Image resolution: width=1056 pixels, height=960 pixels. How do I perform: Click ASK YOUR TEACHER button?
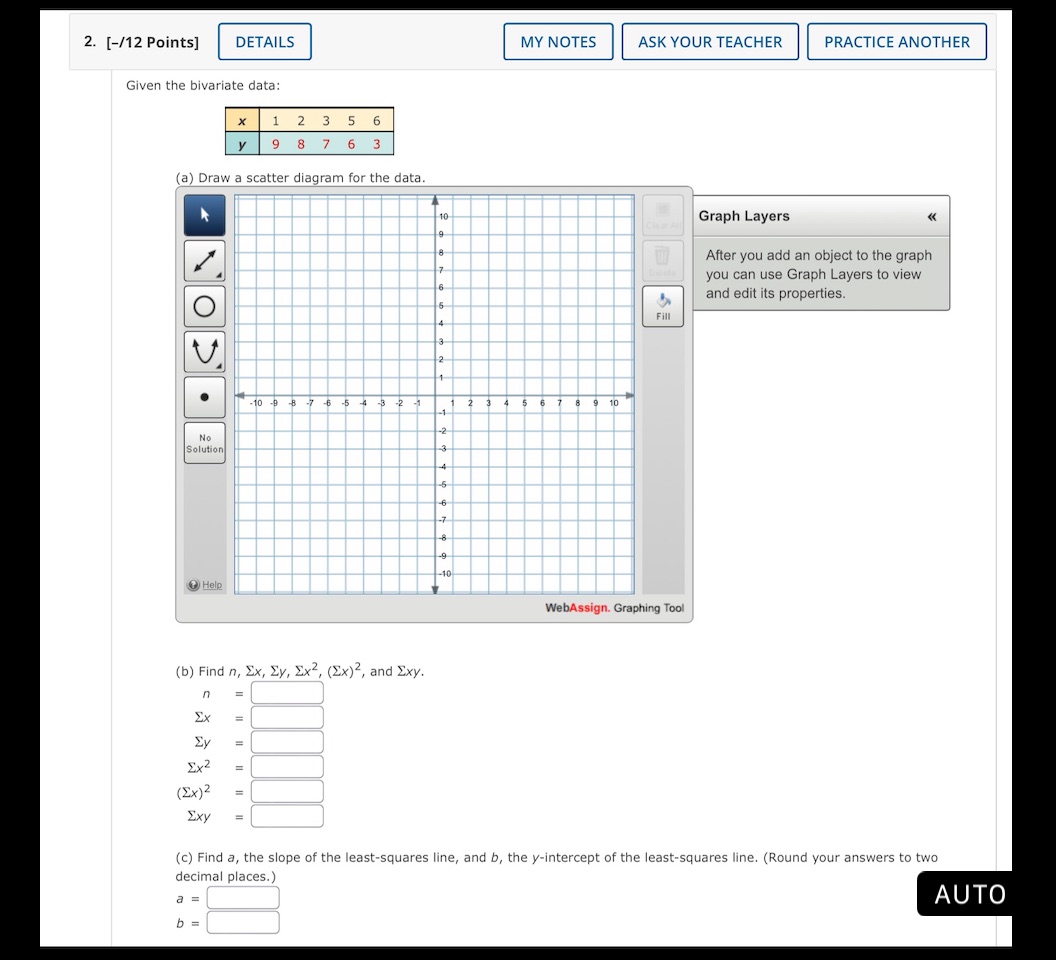click(x=710, y=42)
